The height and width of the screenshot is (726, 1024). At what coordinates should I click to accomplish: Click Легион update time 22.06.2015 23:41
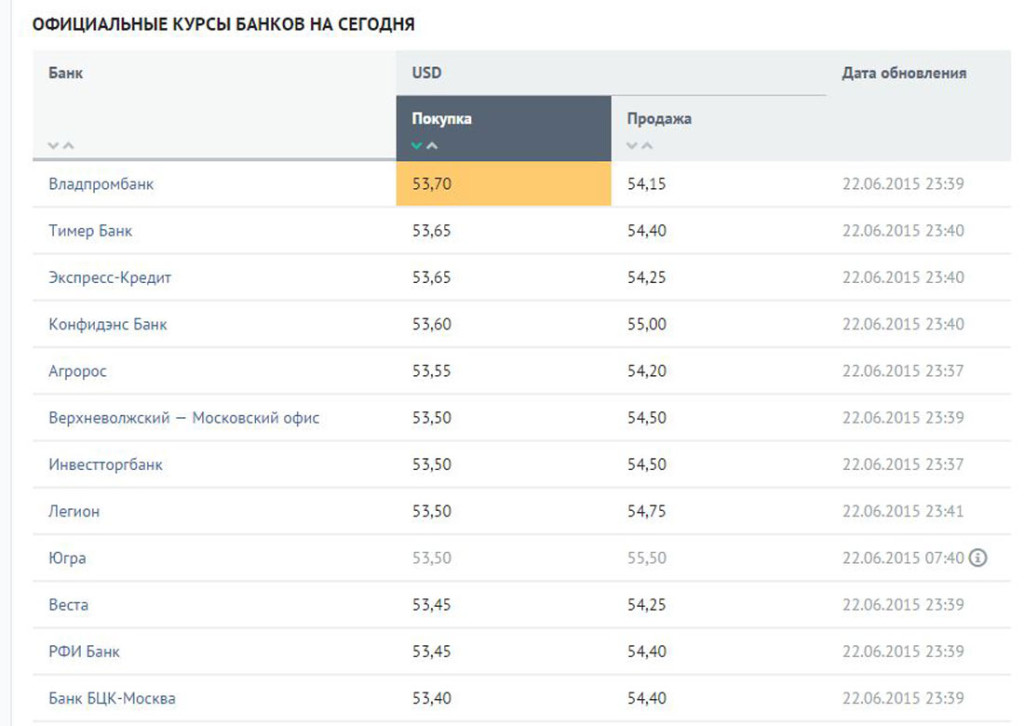point(903,511)
